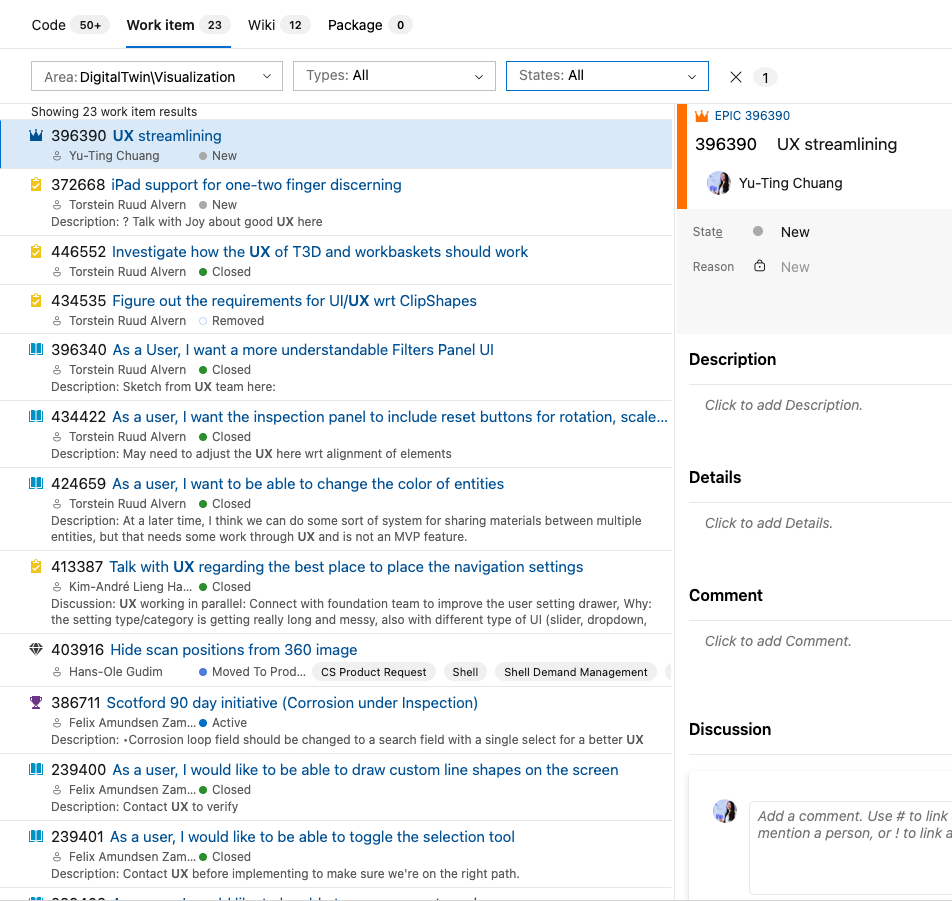Click the orange crown icon beside EPIC 396390
This screenshot has height=901, width=952.
(x=702, y=116)
